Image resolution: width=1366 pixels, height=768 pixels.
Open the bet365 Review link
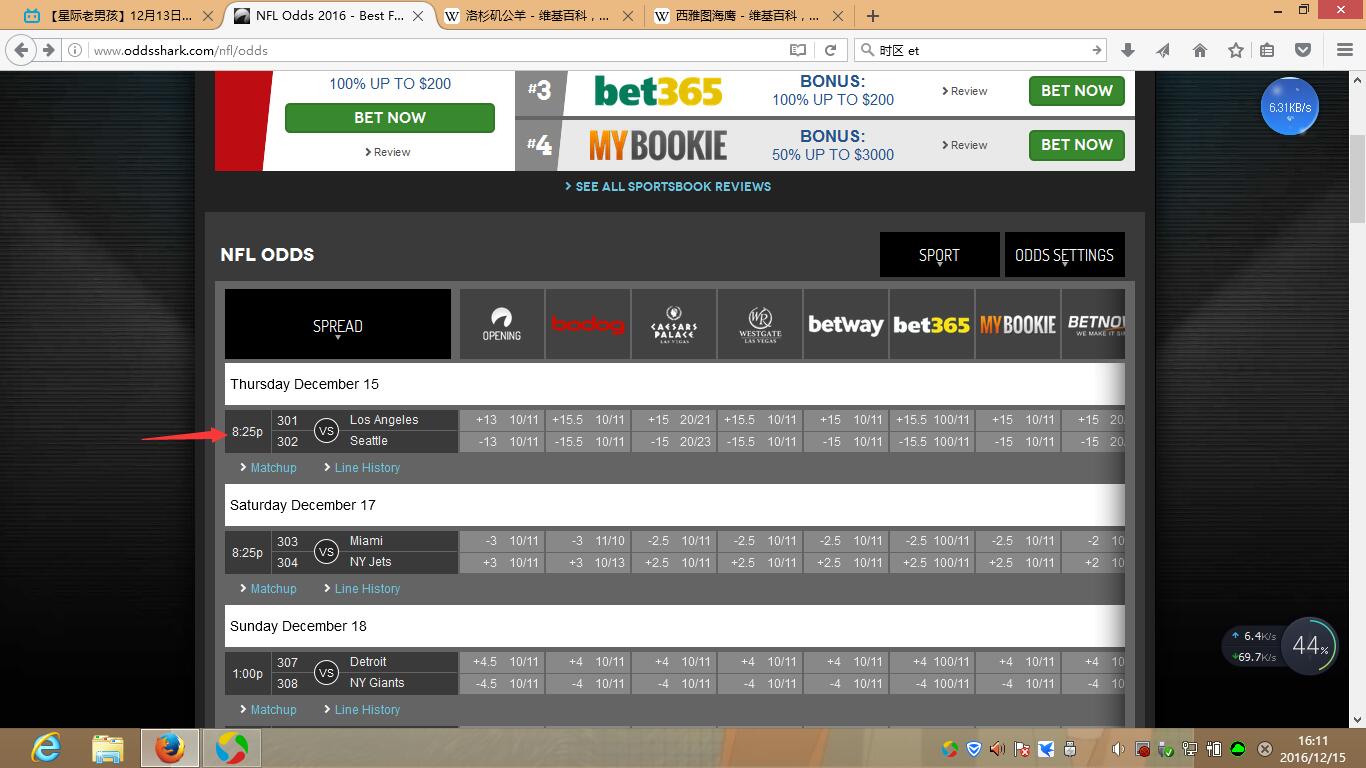coord(965,91)
